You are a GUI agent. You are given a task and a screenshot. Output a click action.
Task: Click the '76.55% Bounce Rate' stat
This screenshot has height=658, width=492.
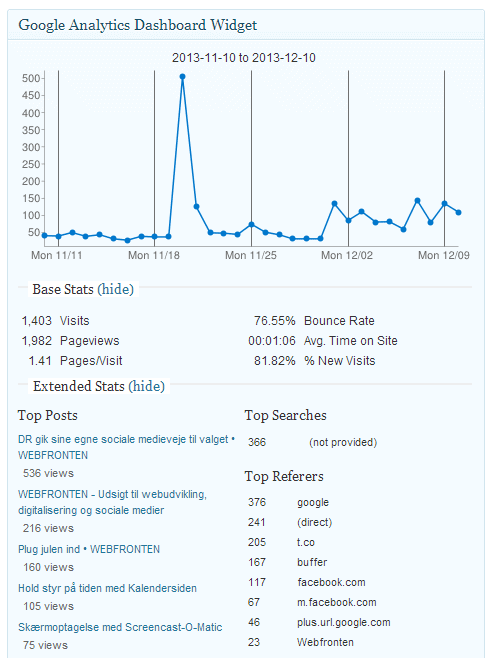[314, 321]
